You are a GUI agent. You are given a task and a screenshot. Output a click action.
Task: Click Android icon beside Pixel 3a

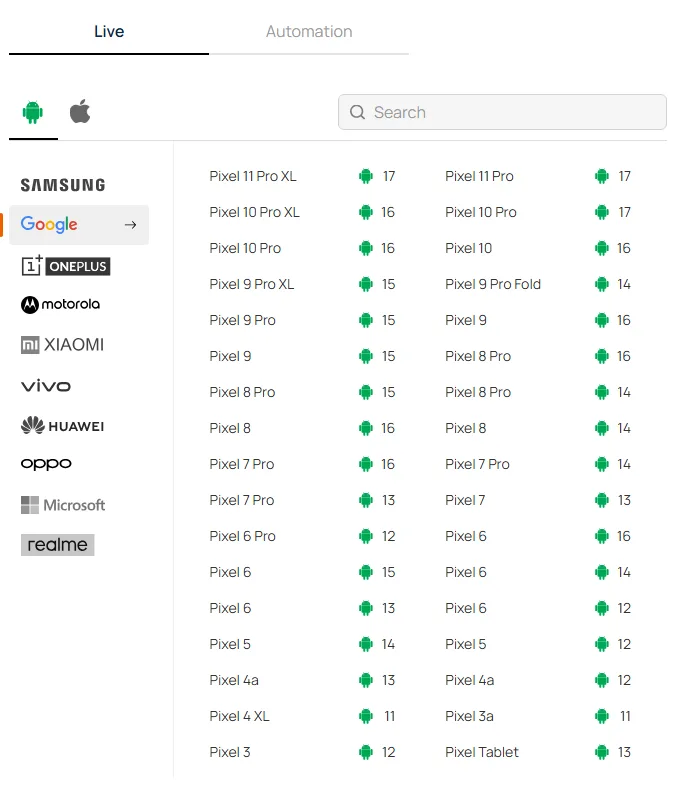point(602,716)
